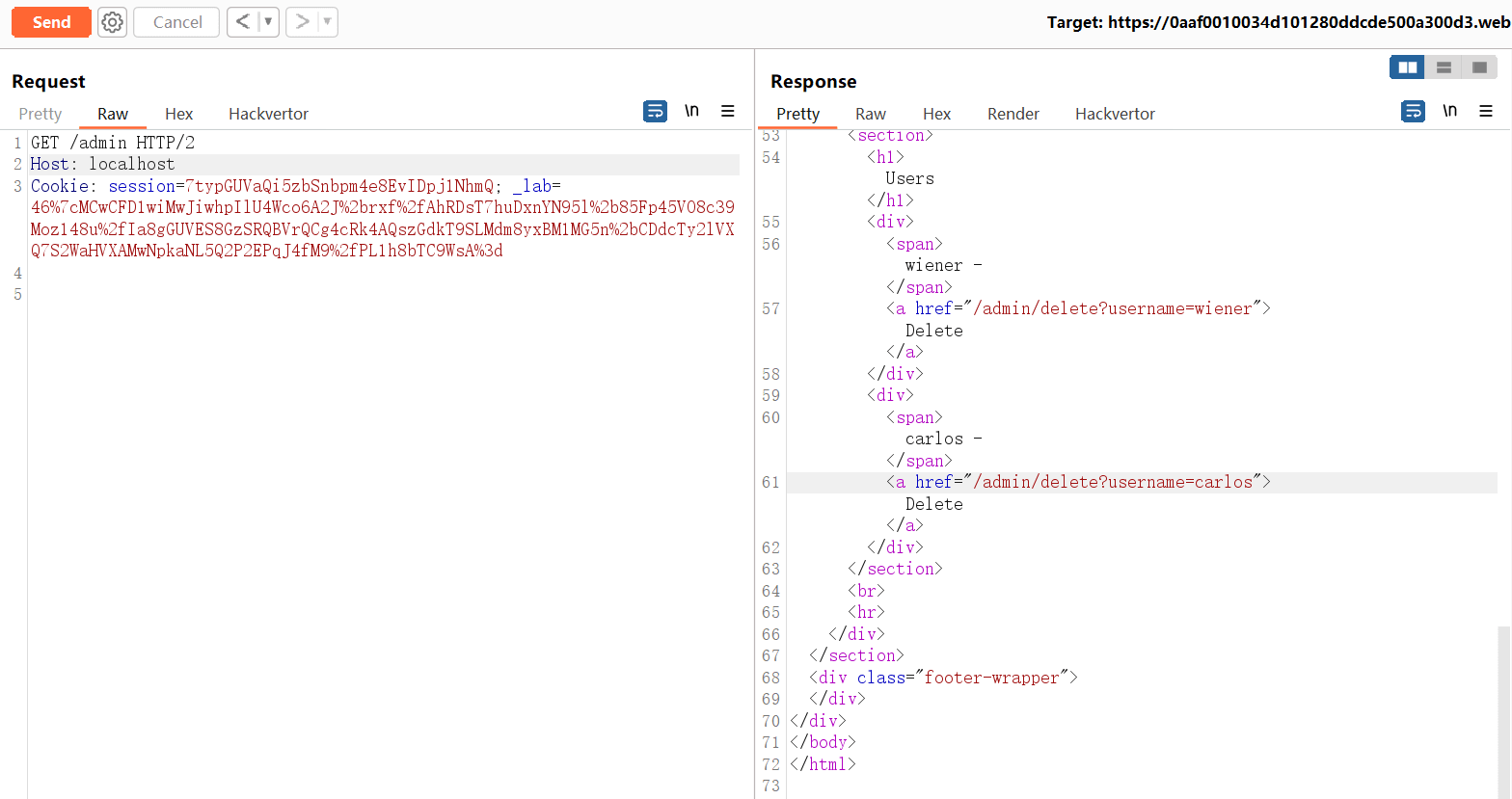Expand the forward history dropdown arrow
Screen dimensions: 1512x799
(x=327, y=22)
